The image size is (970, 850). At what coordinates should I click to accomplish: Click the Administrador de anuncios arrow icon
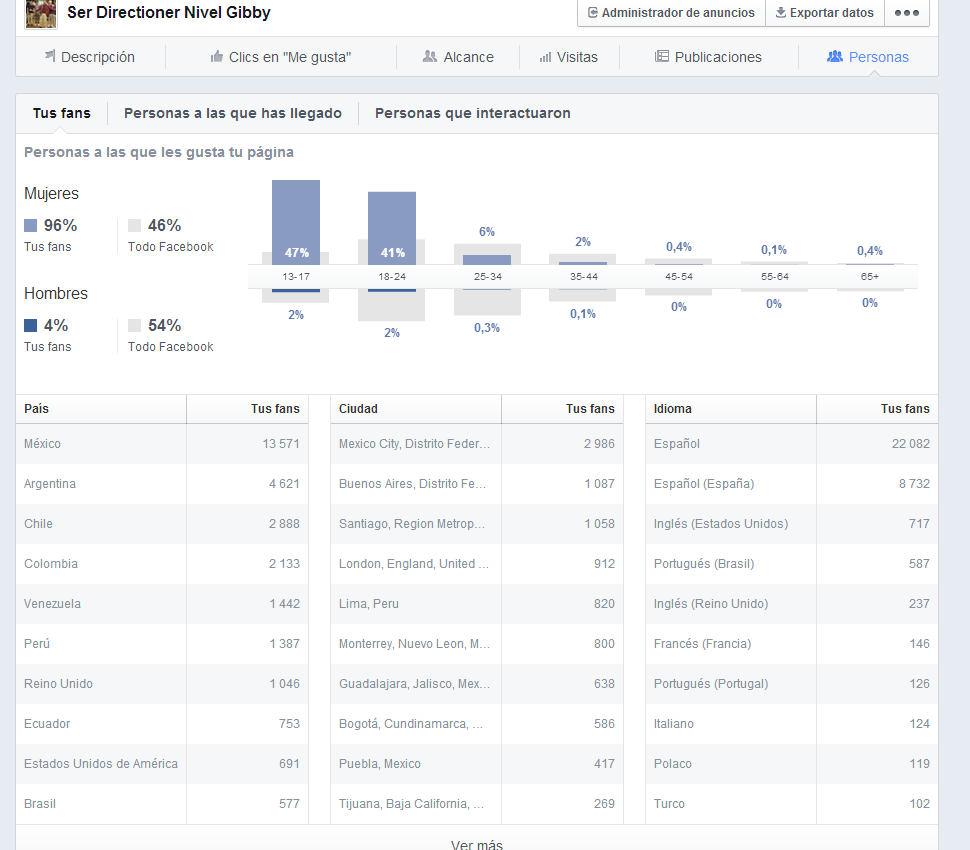coord(593,12)
